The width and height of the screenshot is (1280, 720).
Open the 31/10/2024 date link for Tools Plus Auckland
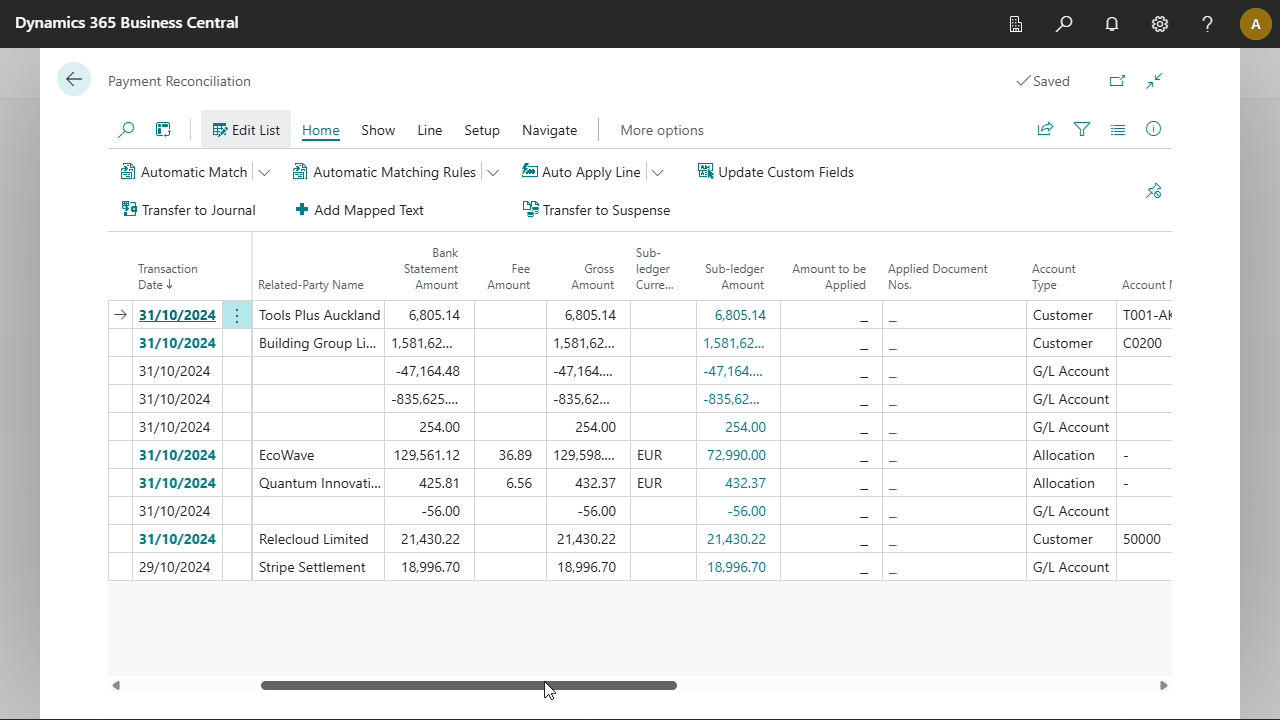(177, 315)
